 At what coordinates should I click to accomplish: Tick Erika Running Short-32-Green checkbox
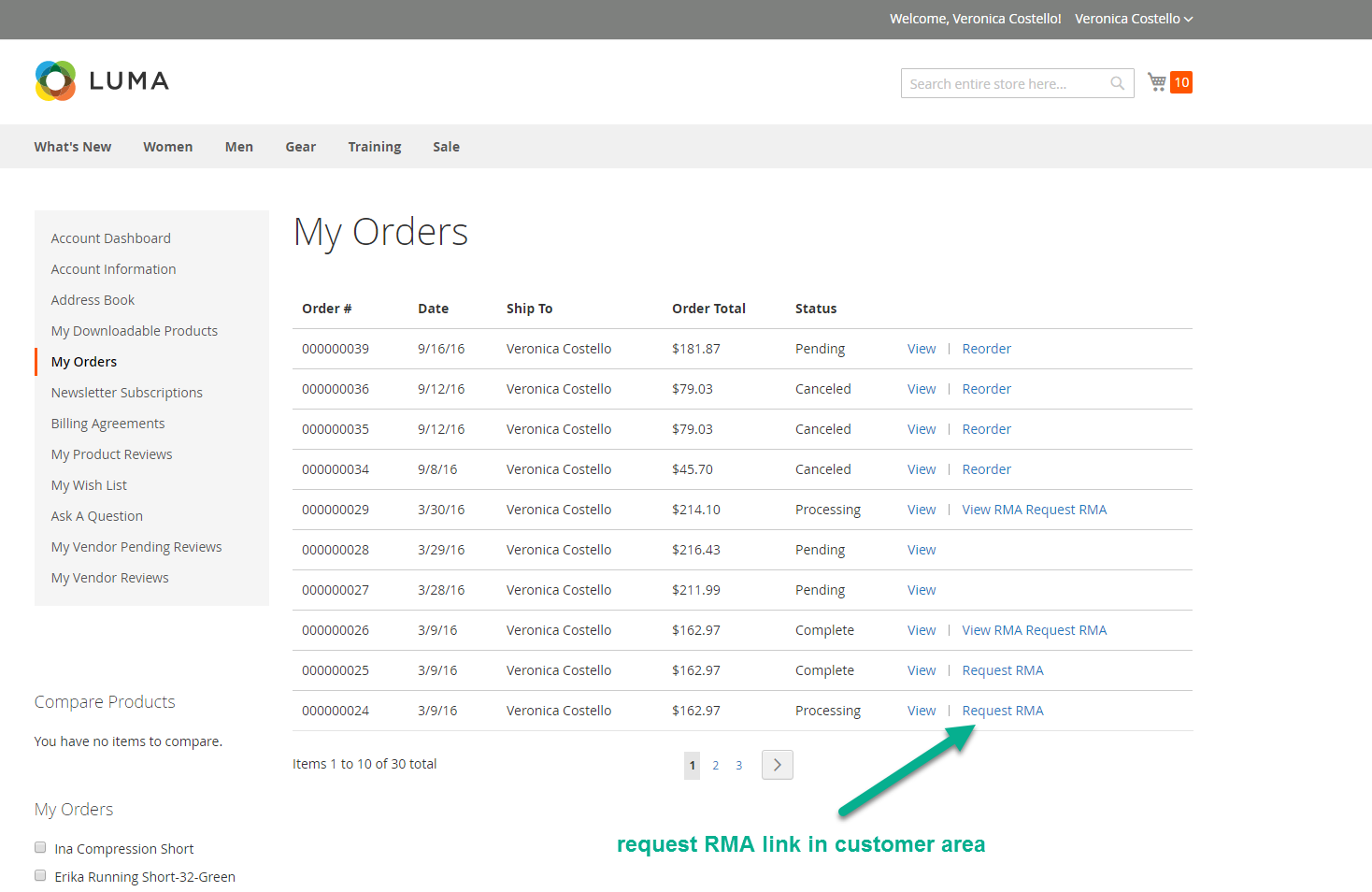(40, 875)
